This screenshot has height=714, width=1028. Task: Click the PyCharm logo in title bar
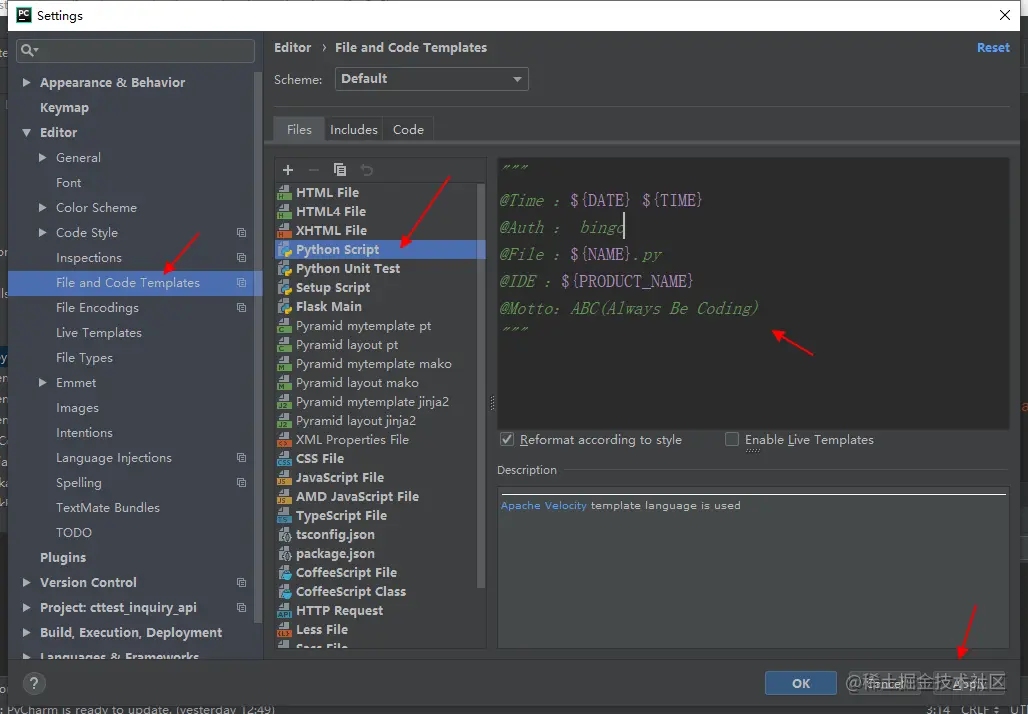click(24, 15)
